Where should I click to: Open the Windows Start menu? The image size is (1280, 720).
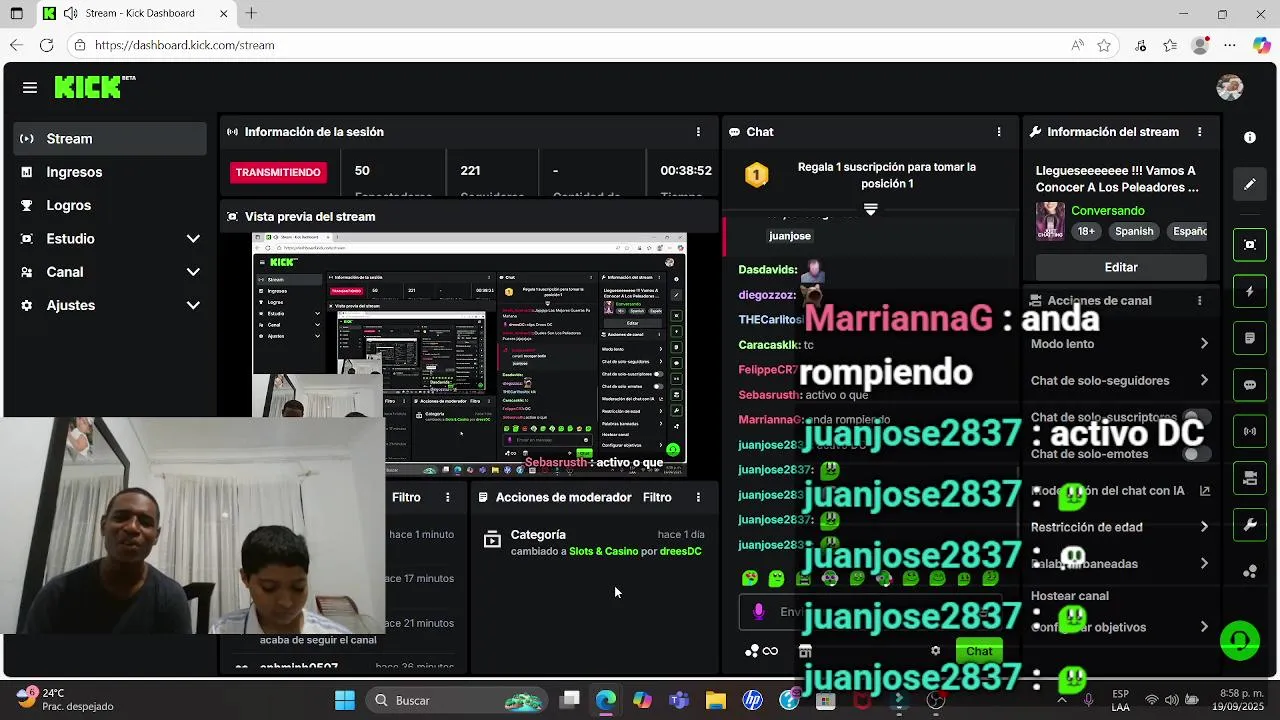point(345,700)
